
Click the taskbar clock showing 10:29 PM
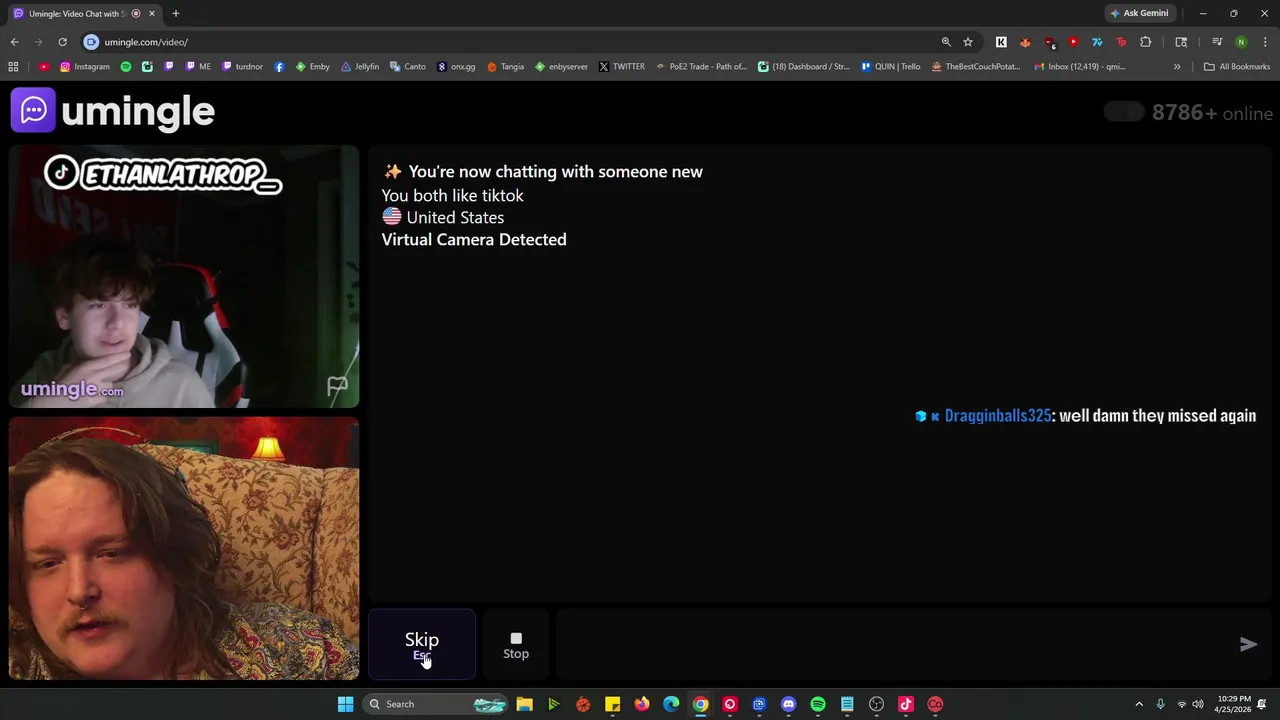point(1234,704)
